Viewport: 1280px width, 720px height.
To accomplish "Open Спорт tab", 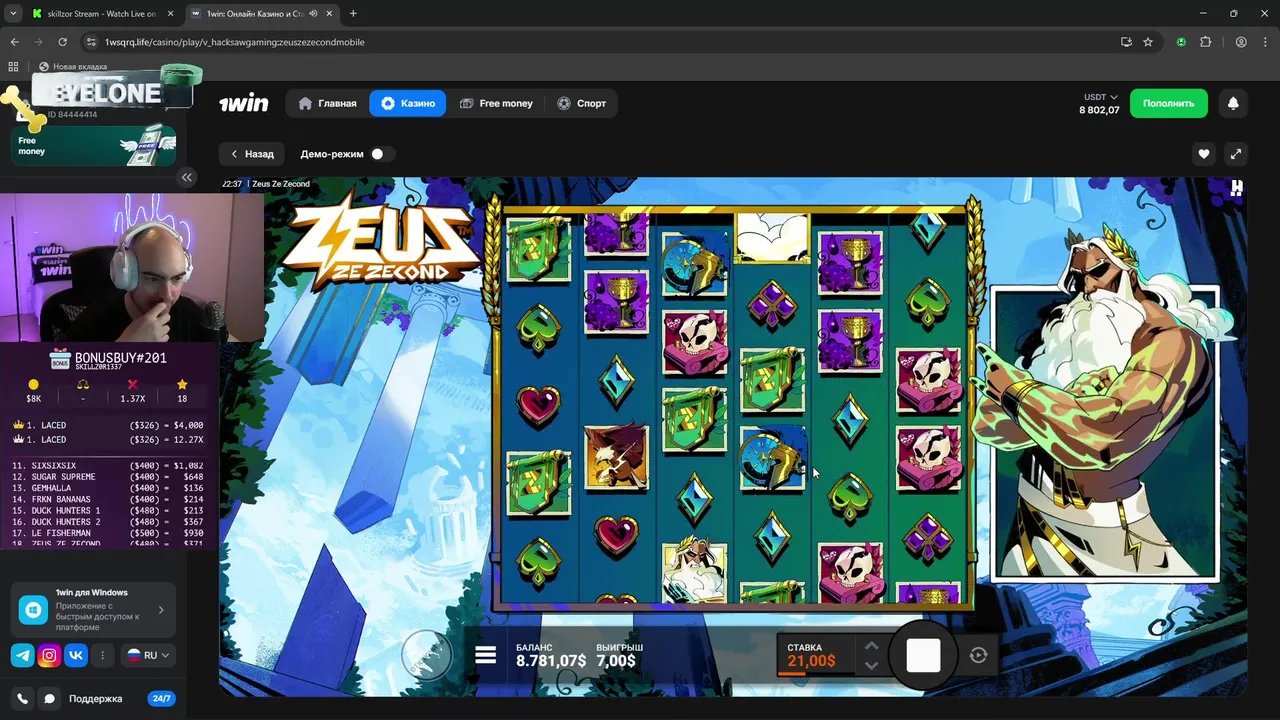I will 581,103.
